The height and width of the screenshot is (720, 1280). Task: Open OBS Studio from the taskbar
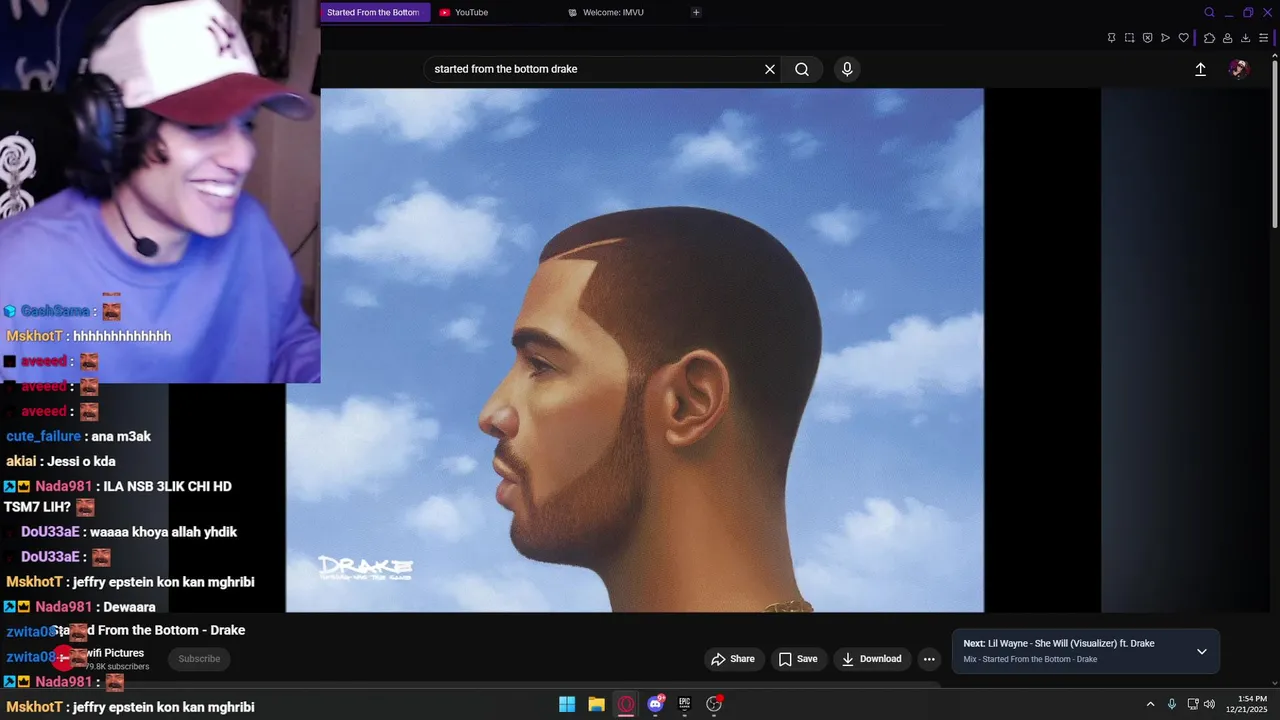[x=714, y=704]
